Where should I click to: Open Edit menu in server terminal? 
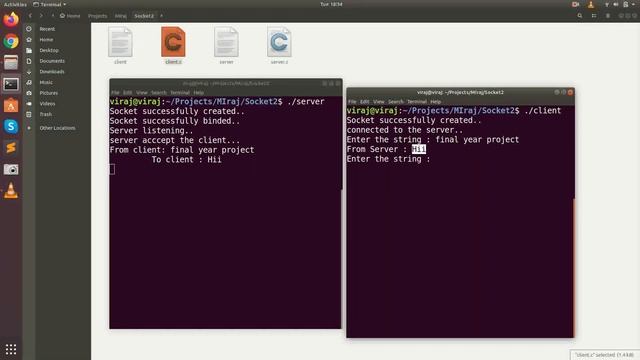pos(128,93)
